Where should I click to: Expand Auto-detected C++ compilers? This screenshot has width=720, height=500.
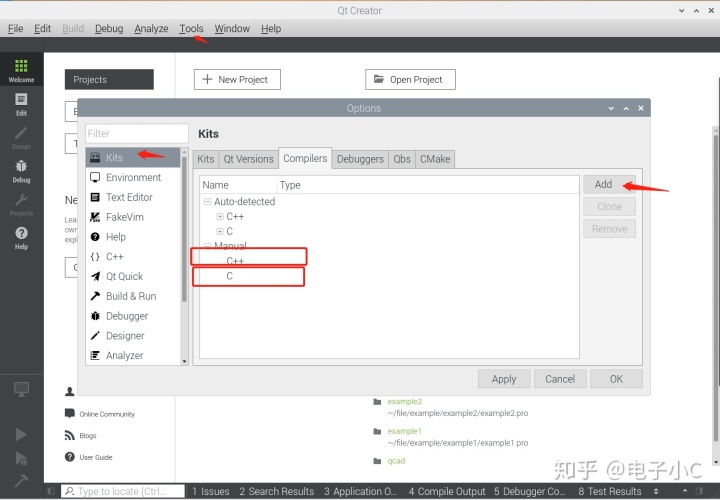coord(220,216)
